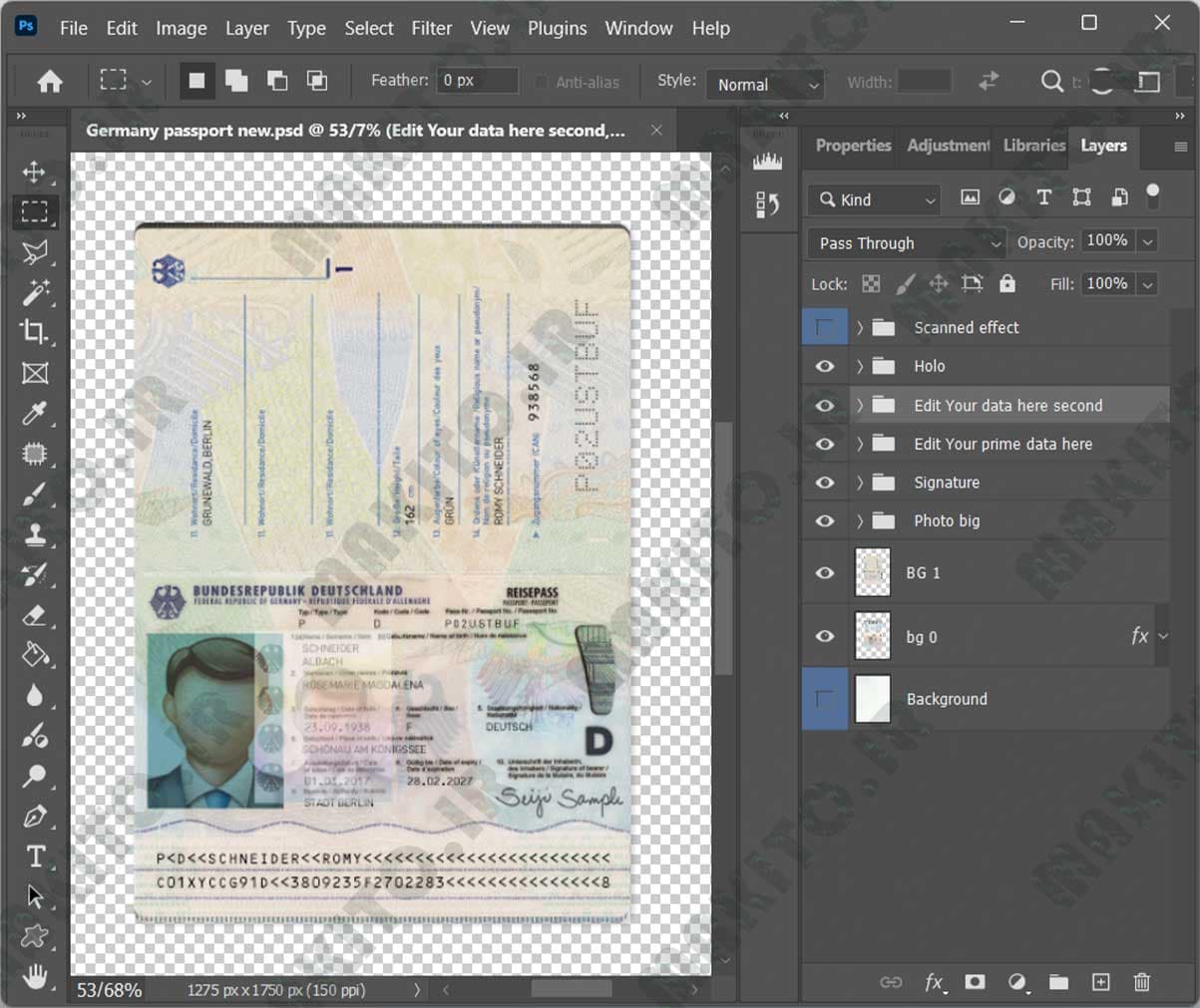Expand the Signature group

[859, 483]
